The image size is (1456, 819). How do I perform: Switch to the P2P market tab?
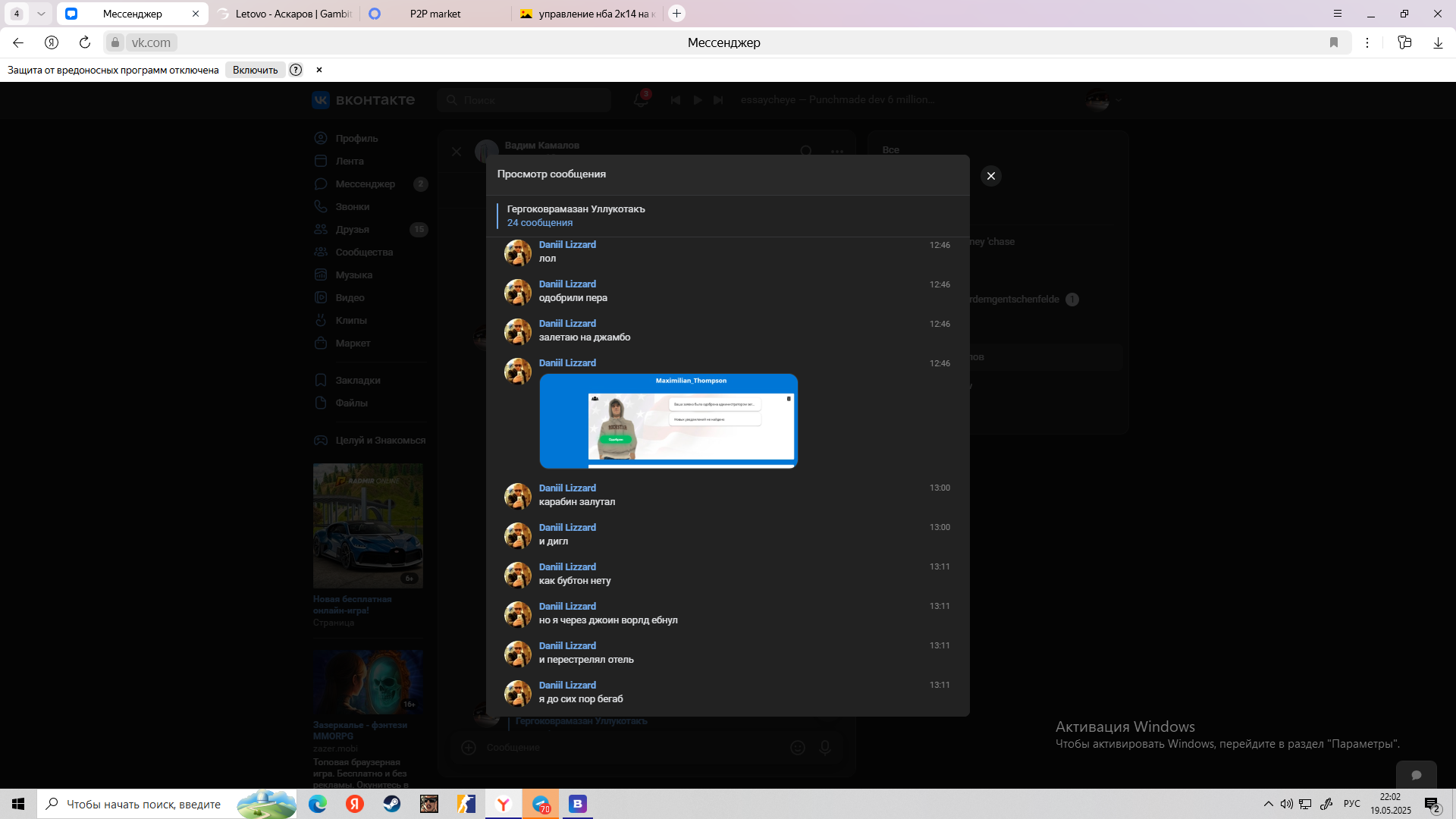tap(435, 14)
